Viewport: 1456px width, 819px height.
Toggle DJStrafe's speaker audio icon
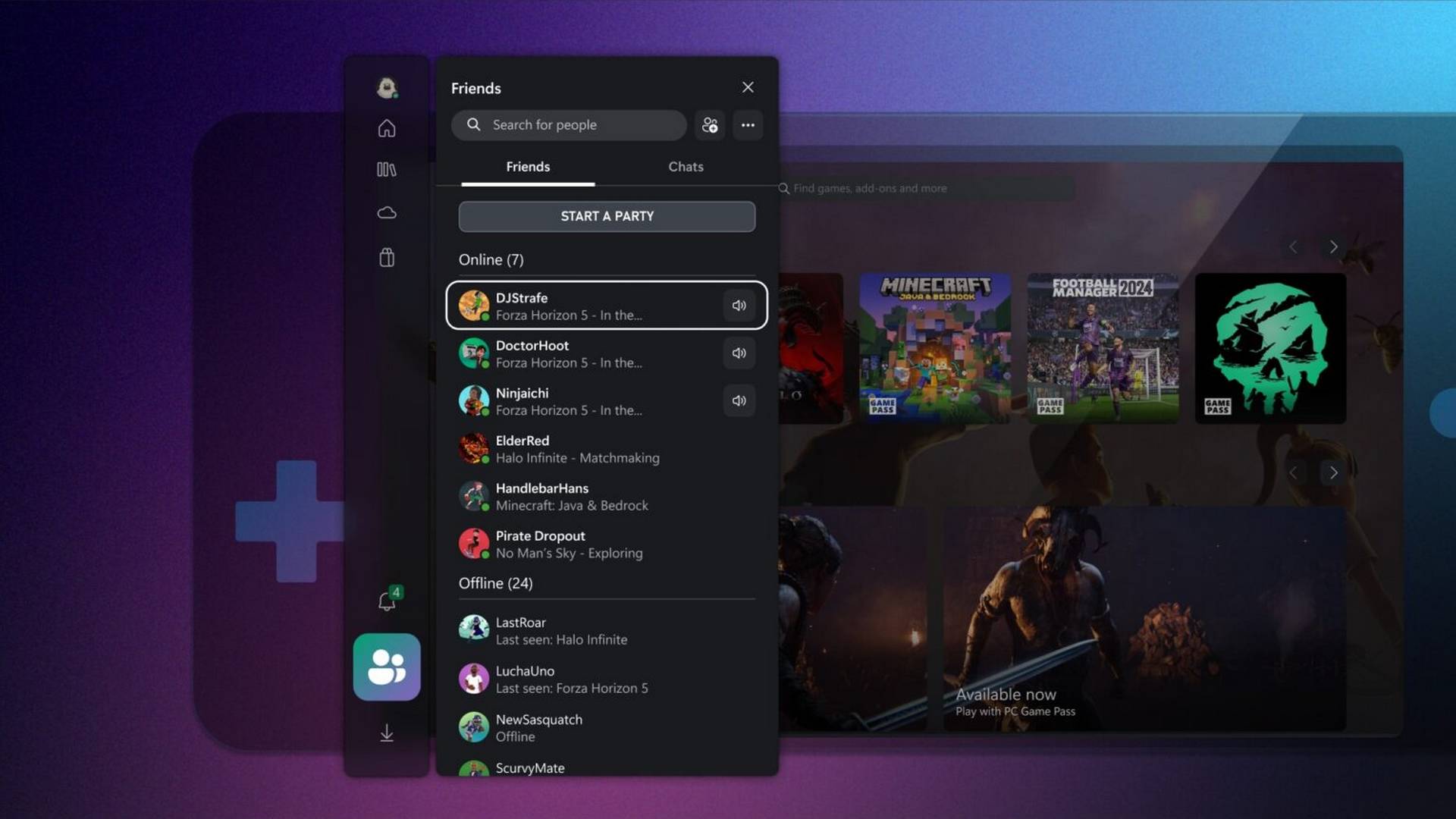(x=739, y=306)
